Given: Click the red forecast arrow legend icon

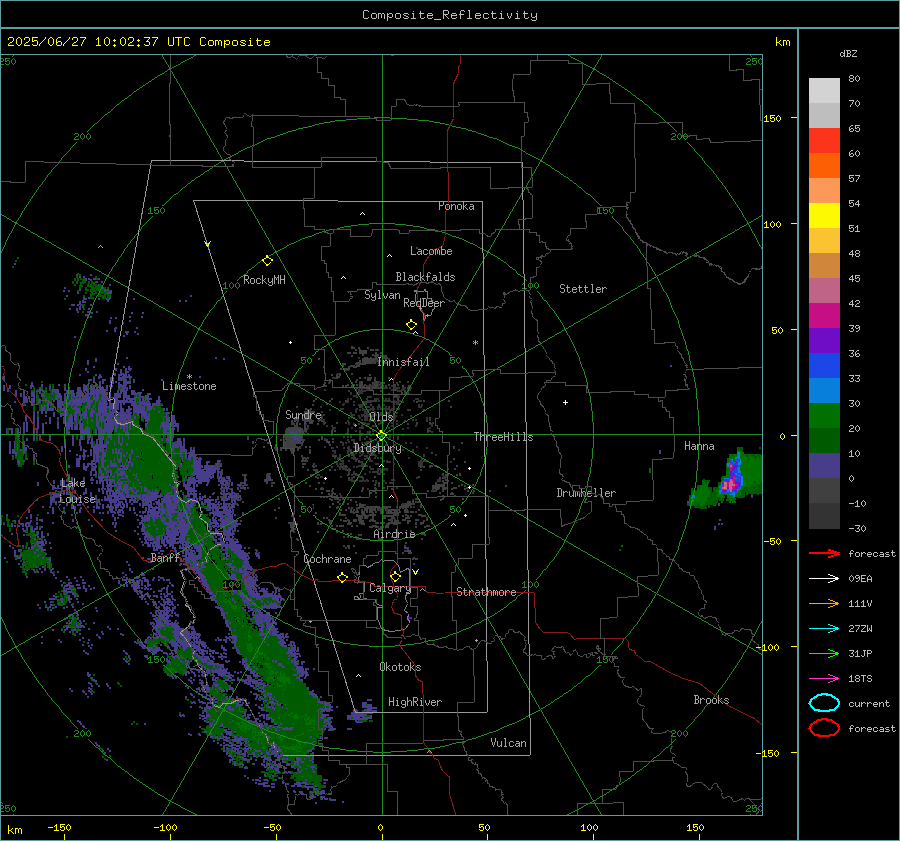Looking at the screenshot, I should pyautogui.click(x=824, y=553).
